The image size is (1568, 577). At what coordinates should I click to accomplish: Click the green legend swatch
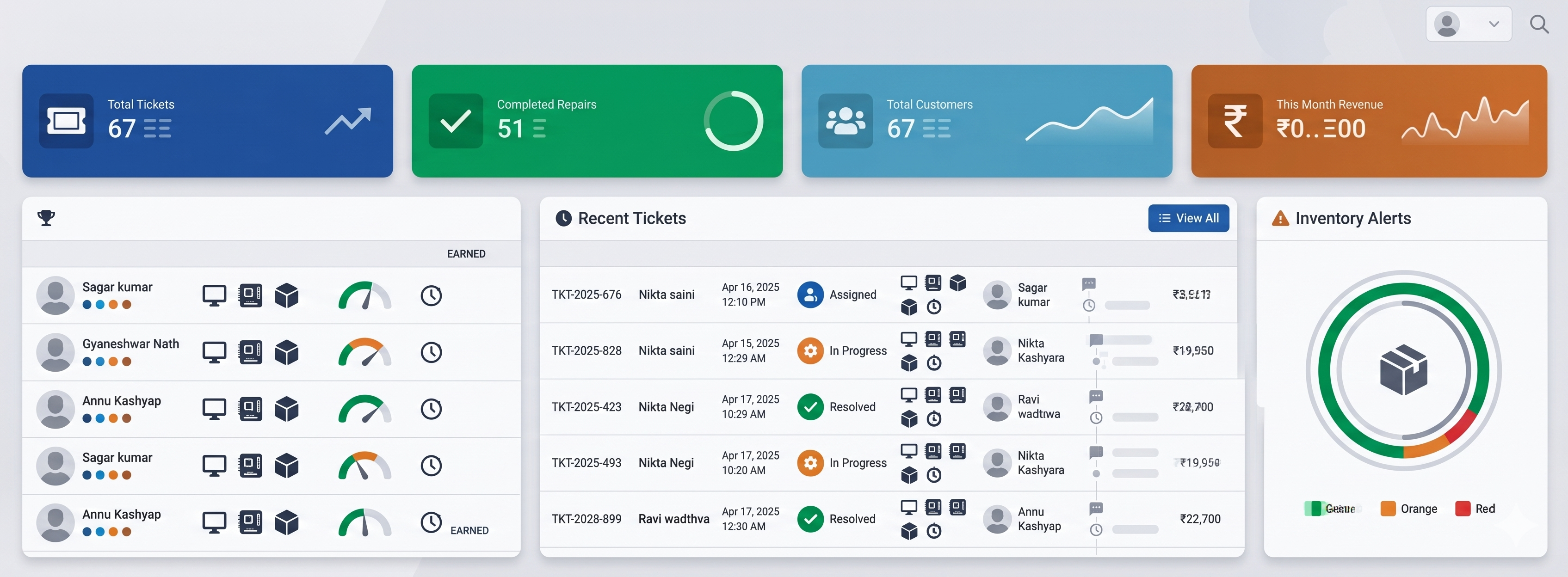[x=1313, y=509]
